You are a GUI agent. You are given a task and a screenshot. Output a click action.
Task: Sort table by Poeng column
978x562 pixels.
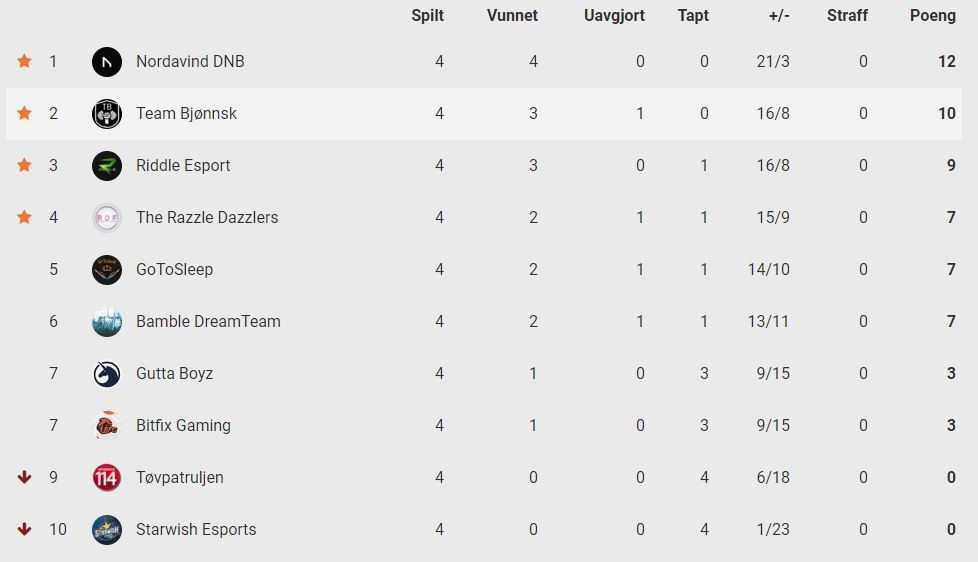click(x=932, y=16)
